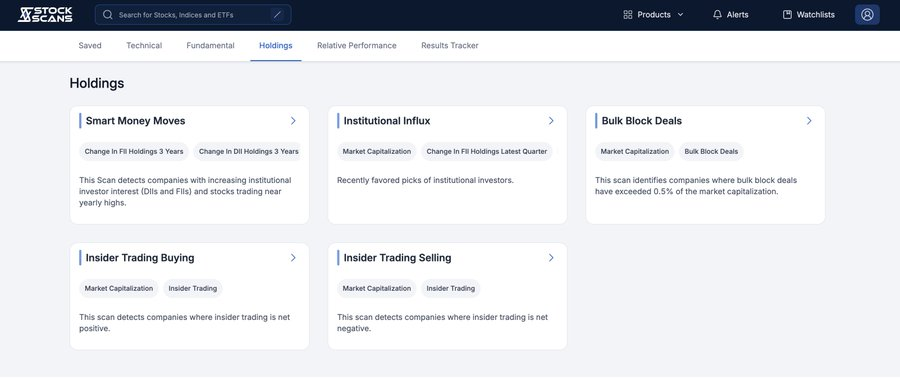Click Market Capitalization tag in Bulk Block Deals
Viewport: 900px width, 380px height.
tap(635, 152)
